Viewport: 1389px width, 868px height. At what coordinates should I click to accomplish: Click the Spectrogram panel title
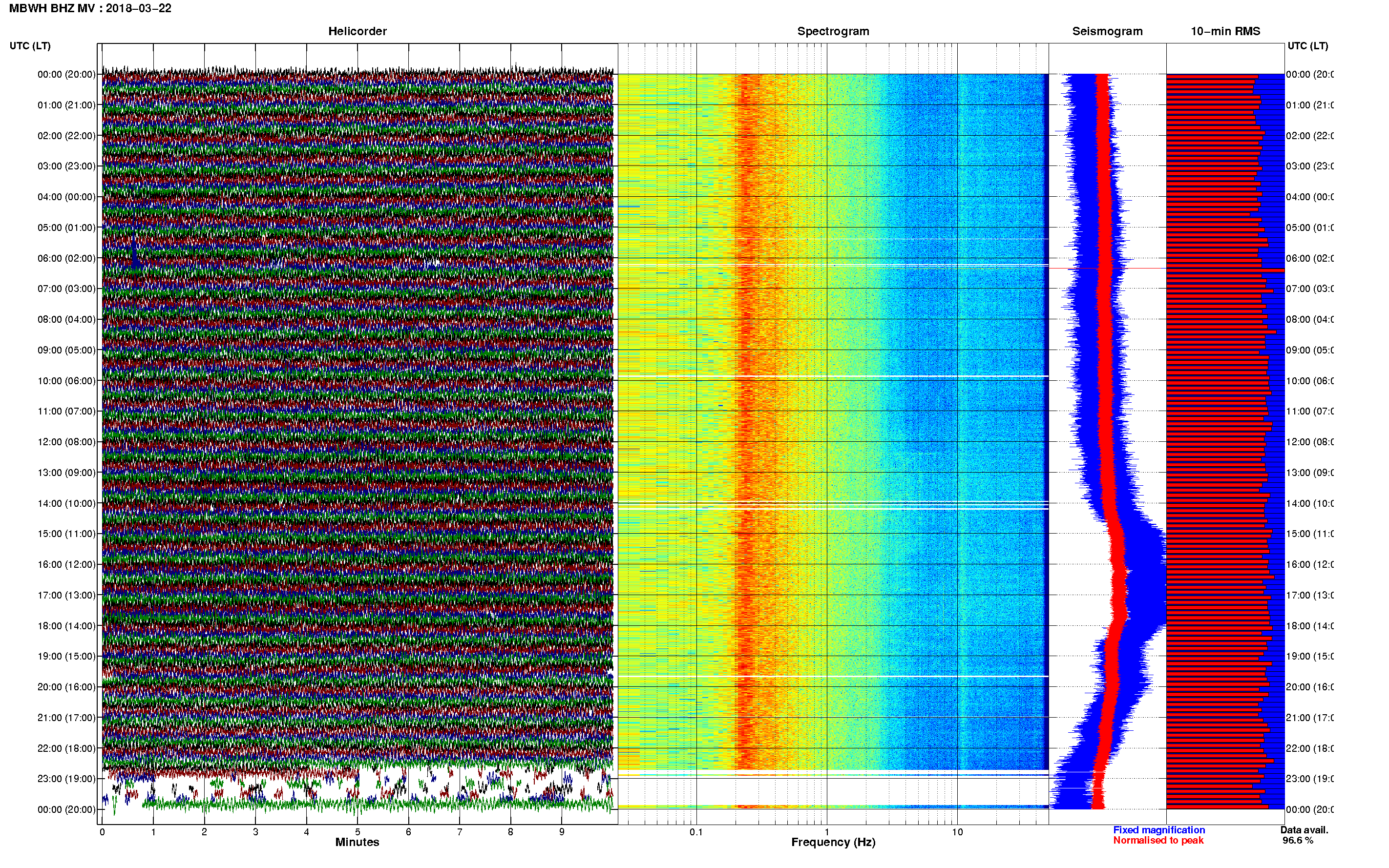click(x=833, y=31)
